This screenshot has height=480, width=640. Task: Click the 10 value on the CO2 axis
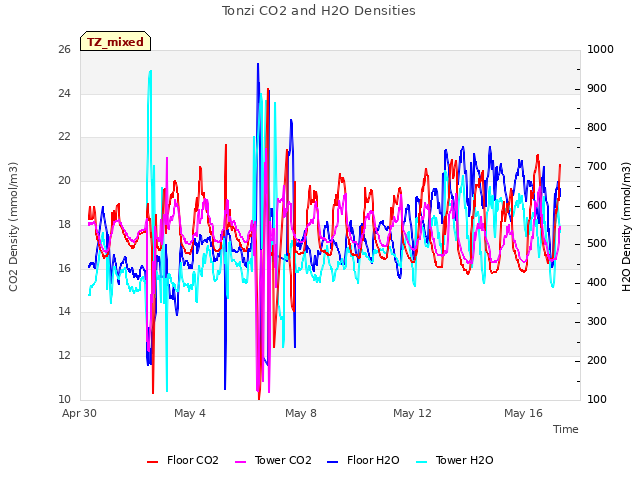pyautogui.click(x=64, y=399)
